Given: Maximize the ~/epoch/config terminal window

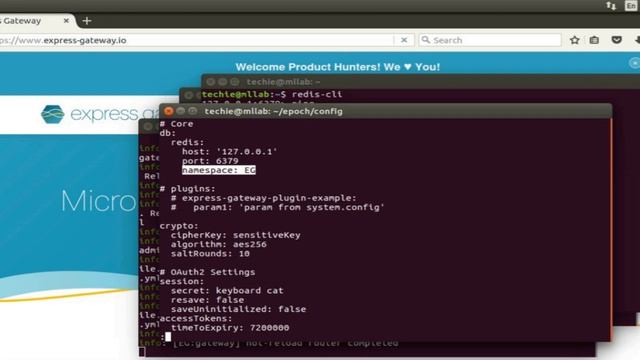Looking at the screenshot, I should point(193,111).
